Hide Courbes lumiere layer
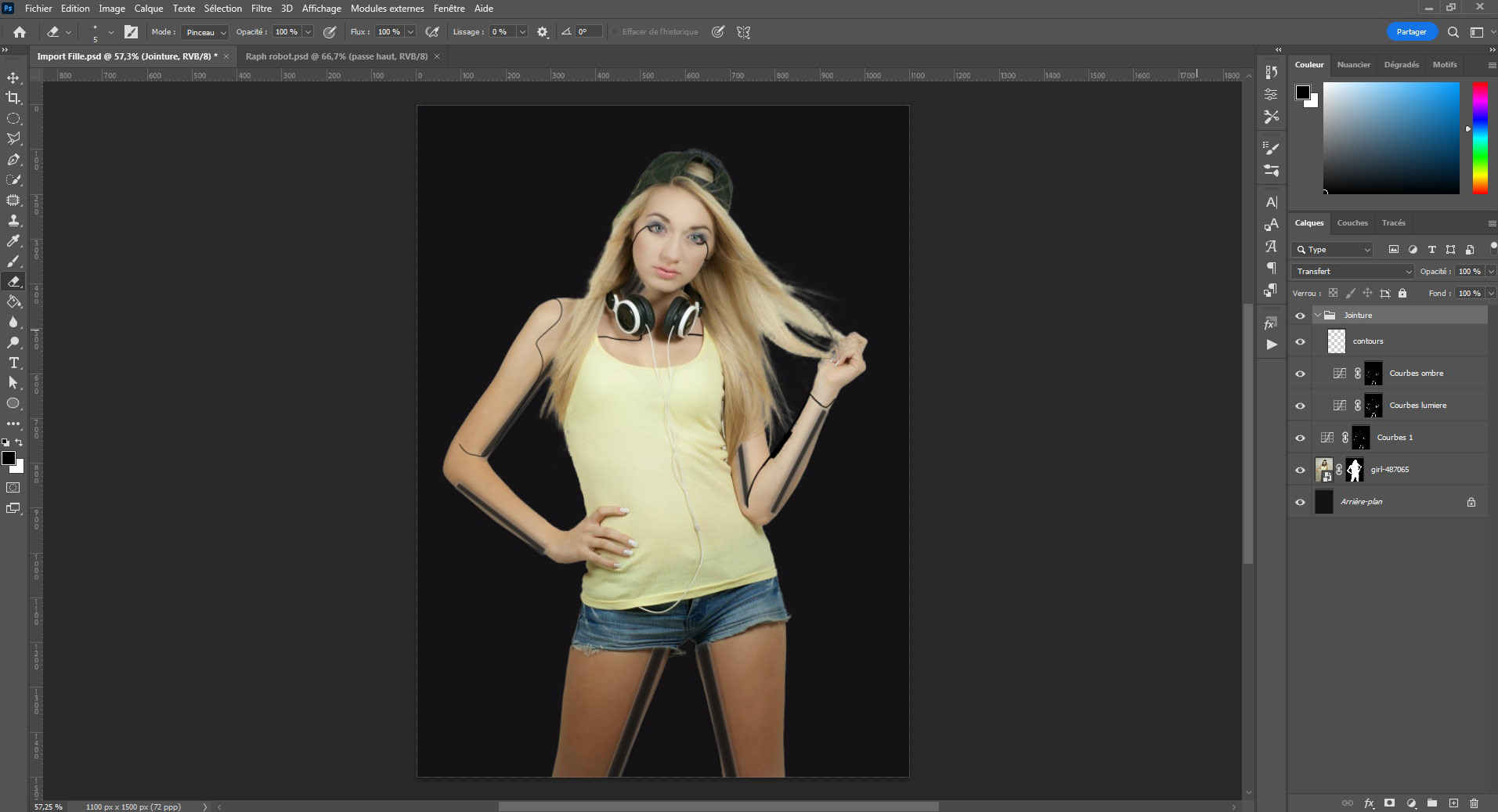1498x812 pixels. point(1301,406)
